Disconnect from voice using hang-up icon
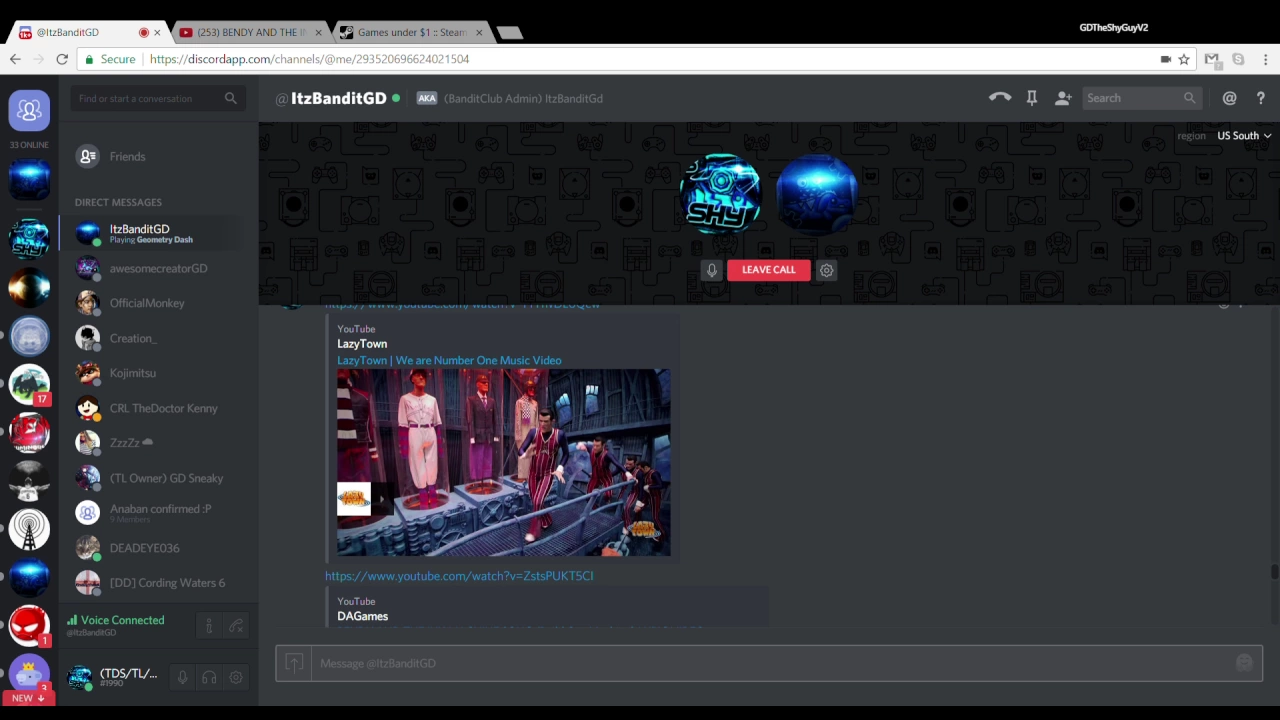 (x=236, y=626)
